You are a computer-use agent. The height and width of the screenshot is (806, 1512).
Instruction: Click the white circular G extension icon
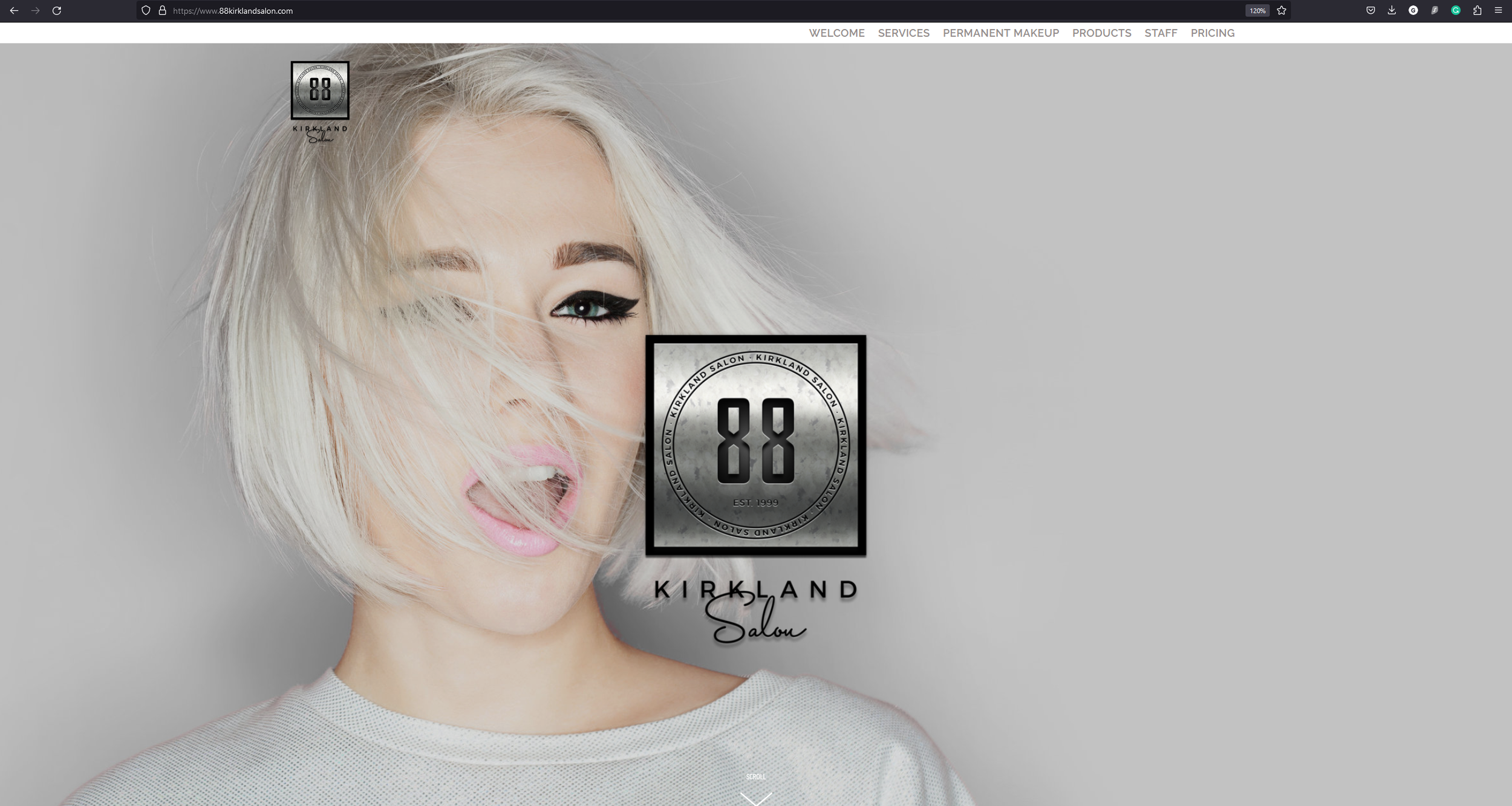[x=1413, y=10]
